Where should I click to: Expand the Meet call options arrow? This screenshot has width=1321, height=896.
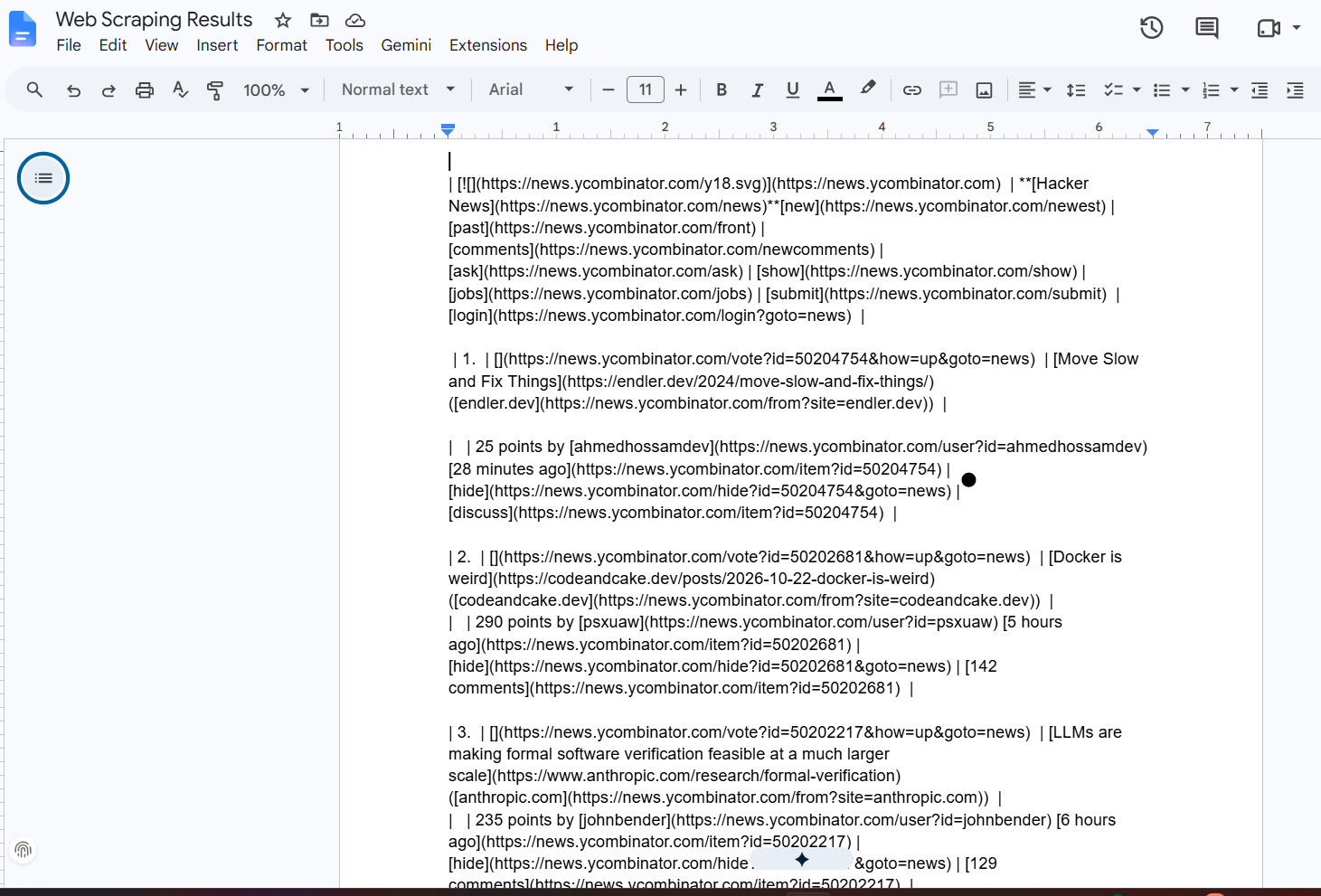click(x=1297, y=28)
